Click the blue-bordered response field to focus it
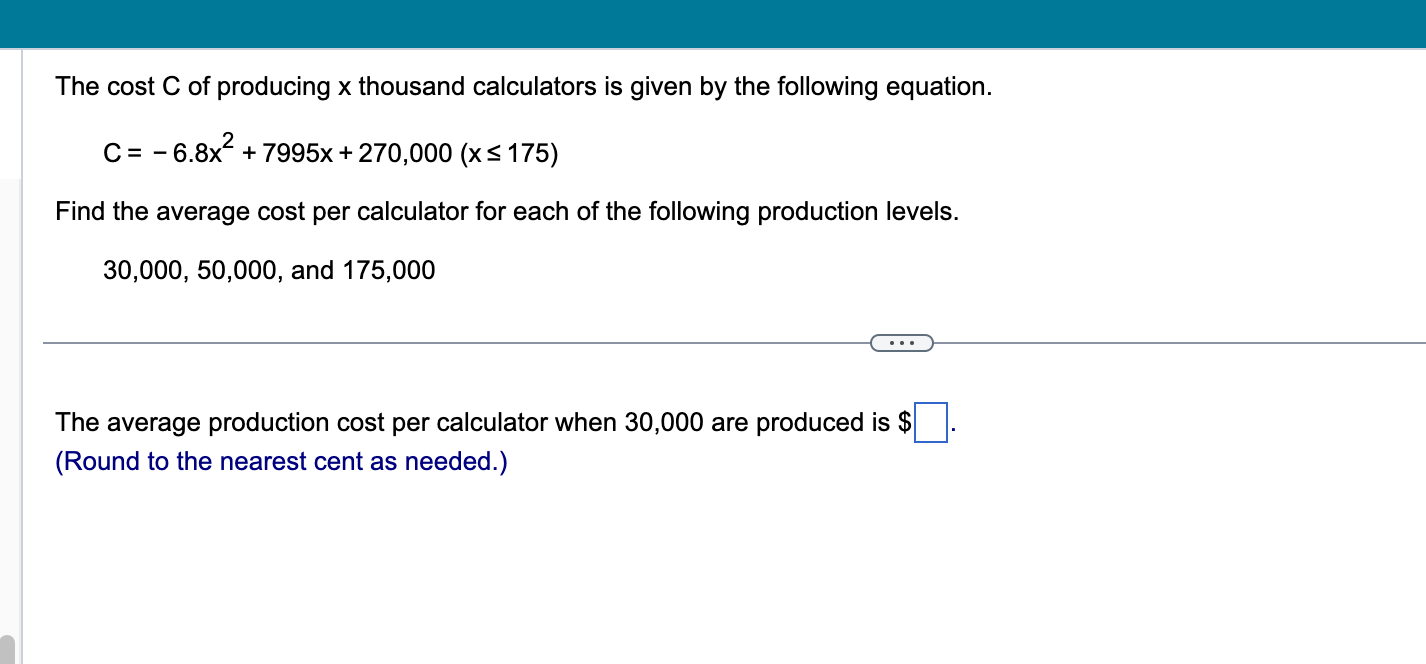This screenshot has height=664, width=1426. (929, 422)
